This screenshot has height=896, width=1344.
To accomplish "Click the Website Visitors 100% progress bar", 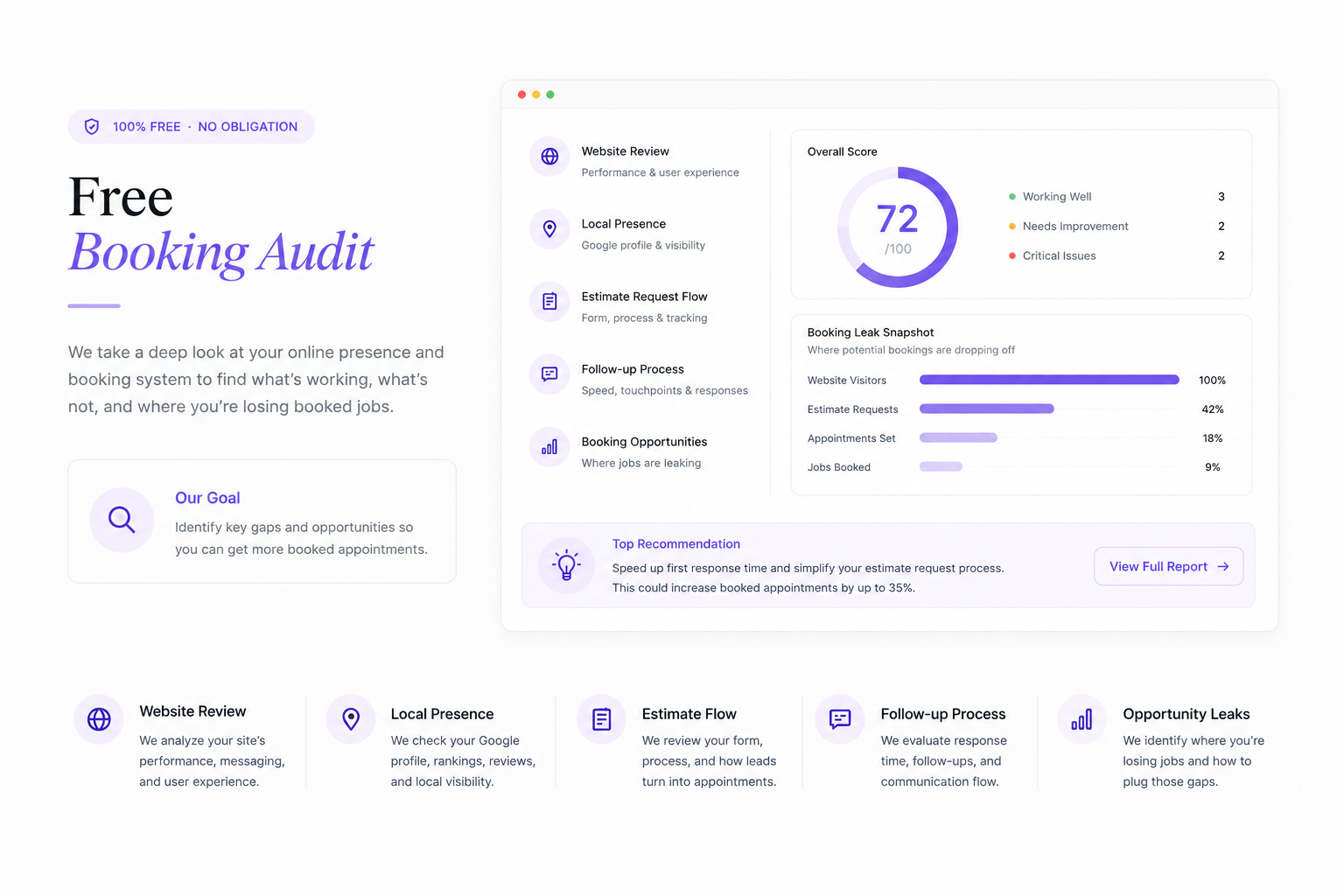I will click(1049, 380).
